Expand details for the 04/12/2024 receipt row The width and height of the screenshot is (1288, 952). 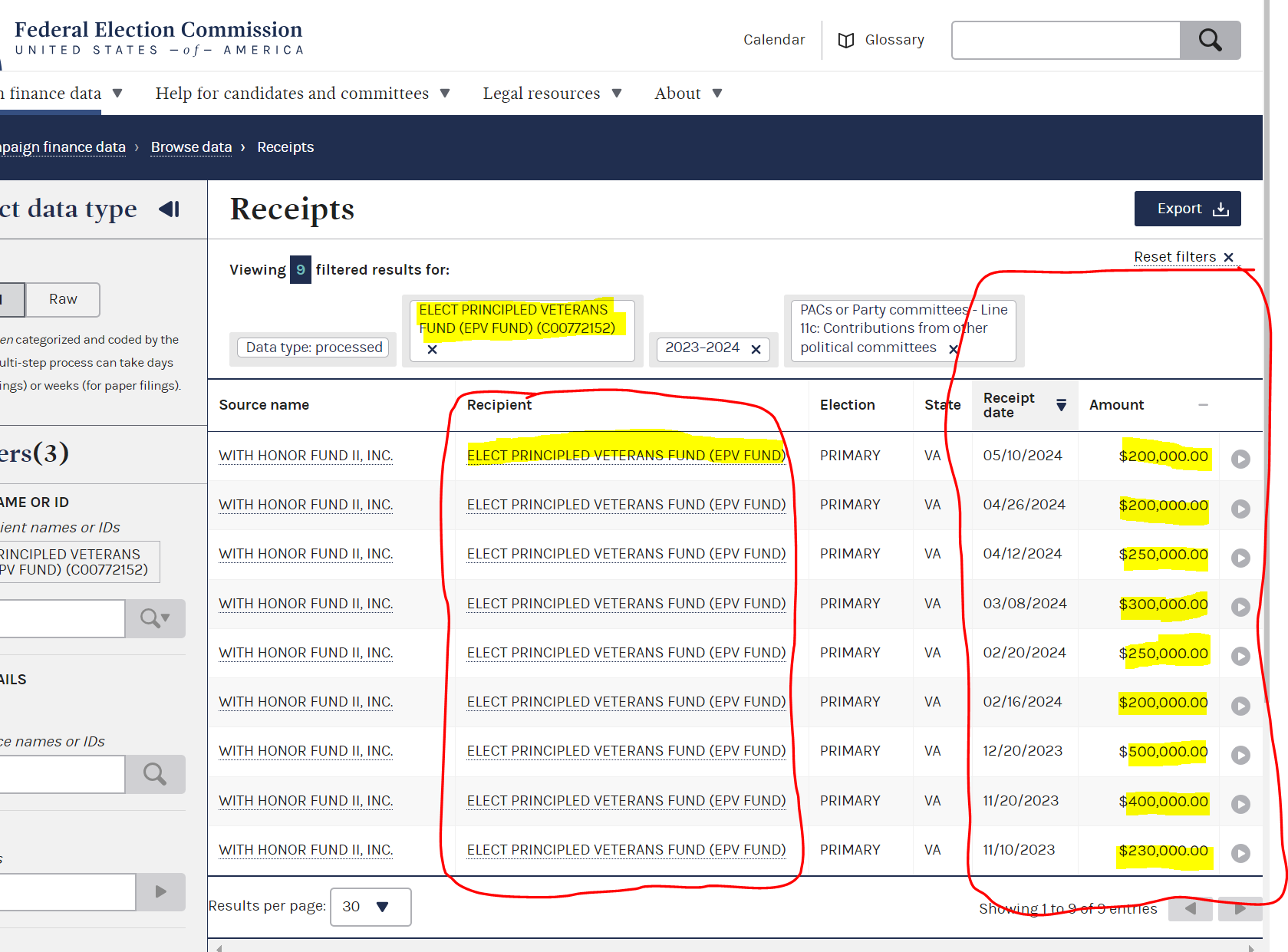click(1240, 558)
